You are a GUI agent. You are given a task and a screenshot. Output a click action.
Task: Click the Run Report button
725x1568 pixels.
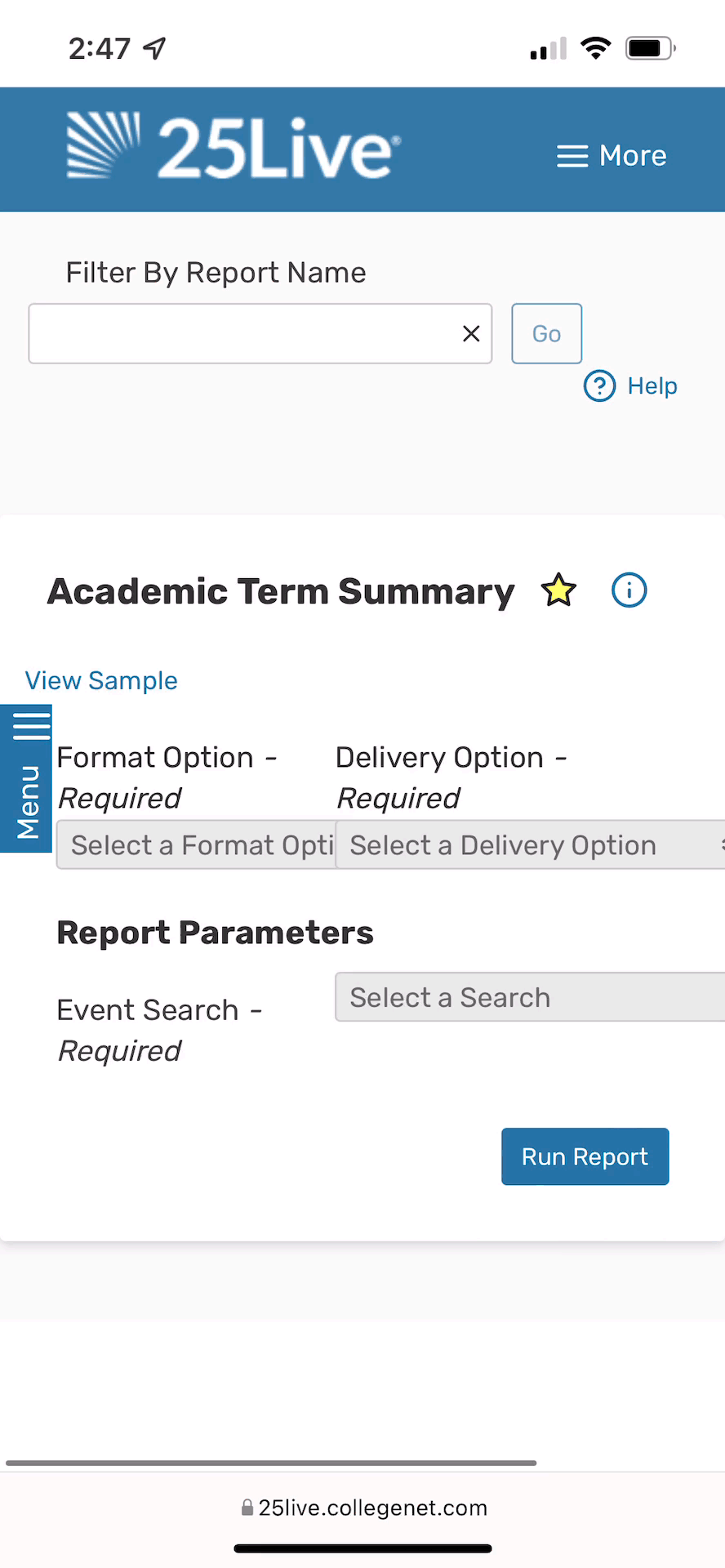pyautogui.click(x=585, y=1156)
